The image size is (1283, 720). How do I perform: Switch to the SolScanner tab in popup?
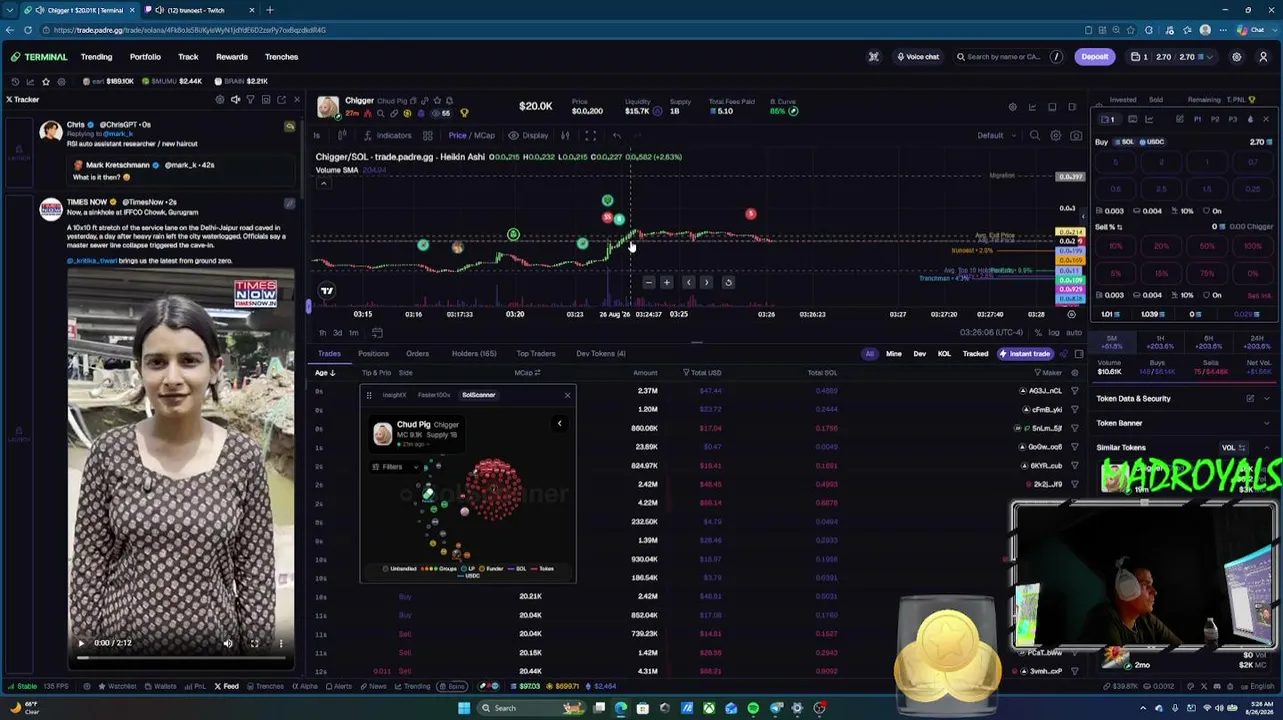click(x=478, y=395)
